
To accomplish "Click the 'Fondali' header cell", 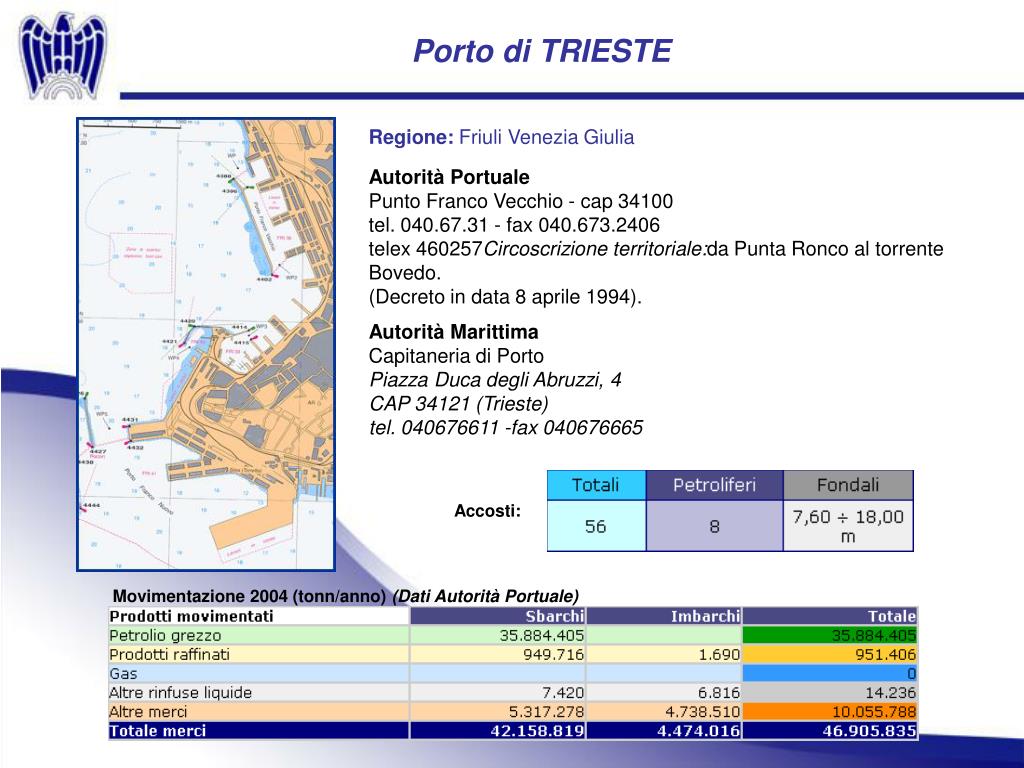I will pos(848,485).
